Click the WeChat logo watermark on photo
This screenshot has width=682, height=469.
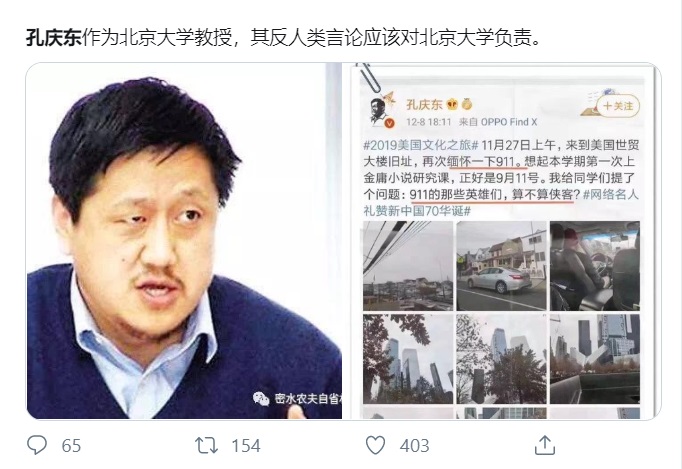tap(261, 398)
